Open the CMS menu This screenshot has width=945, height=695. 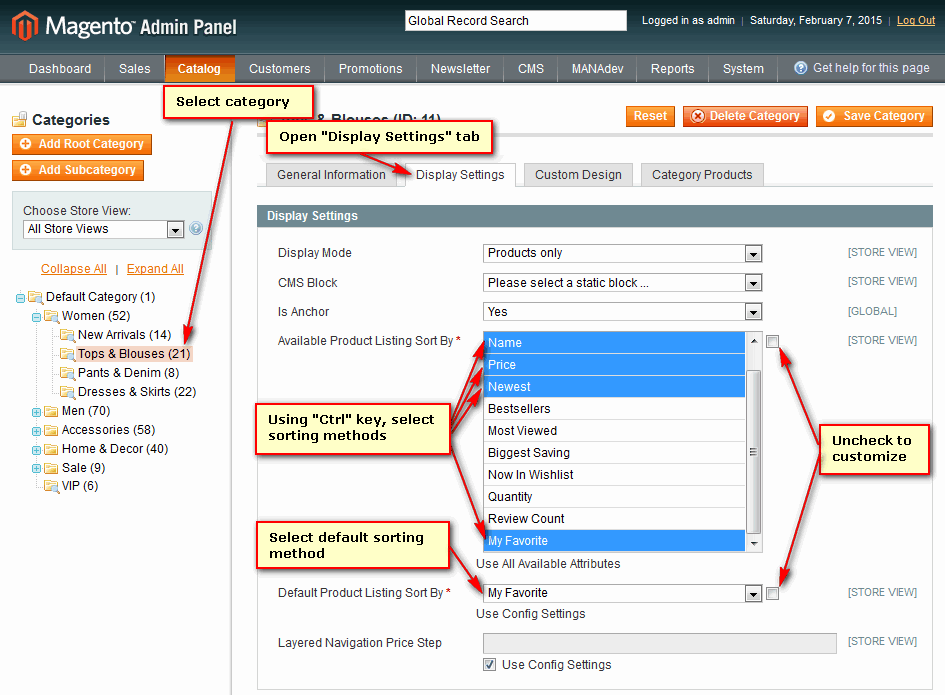[x=530, y=69]
